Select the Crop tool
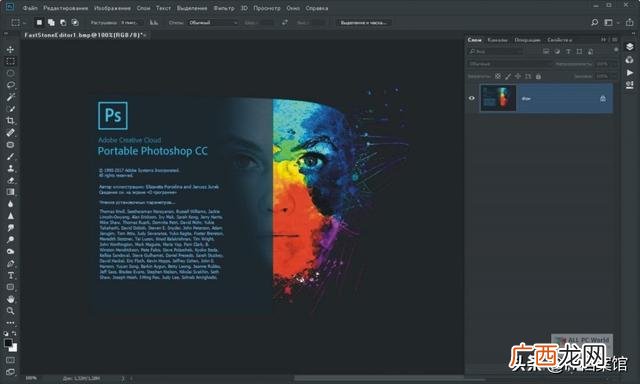The width and height of the screenshot is (640, 384). (x=11, y=120)
